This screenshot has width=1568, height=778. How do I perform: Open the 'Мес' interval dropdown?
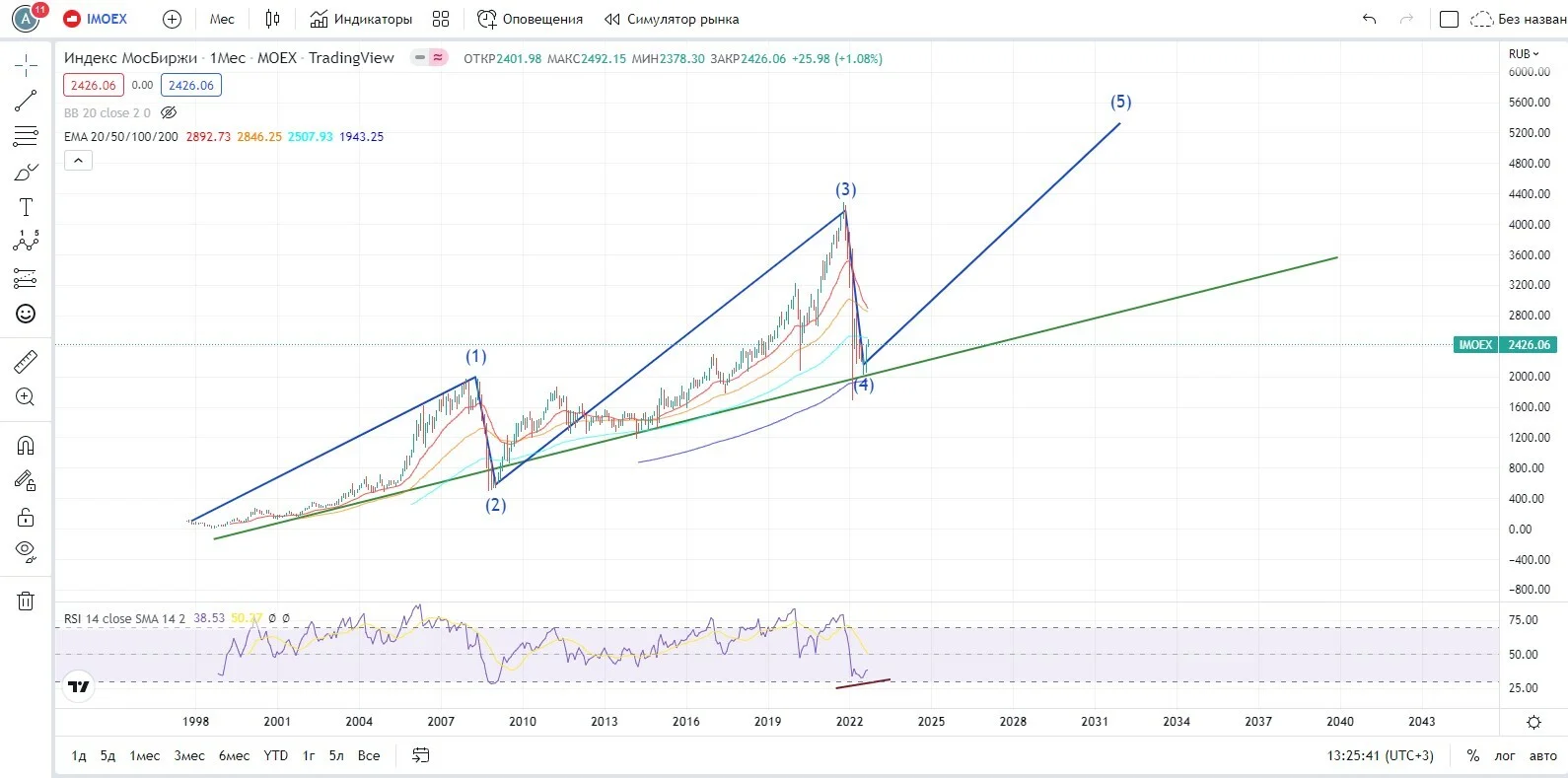tap(222, 19)
